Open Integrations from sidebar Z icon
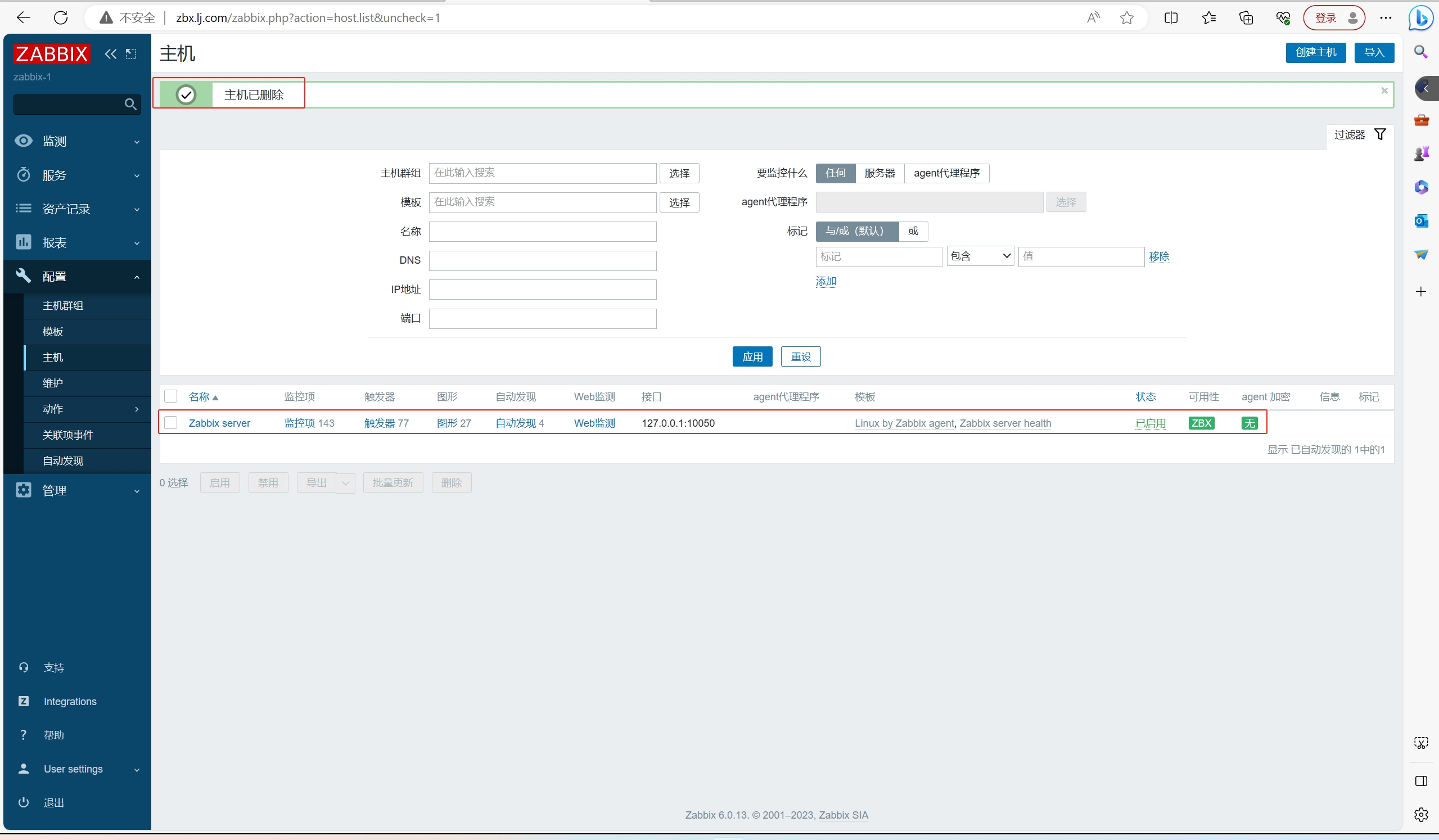The image size is (1439, 840). coord(24,701)
